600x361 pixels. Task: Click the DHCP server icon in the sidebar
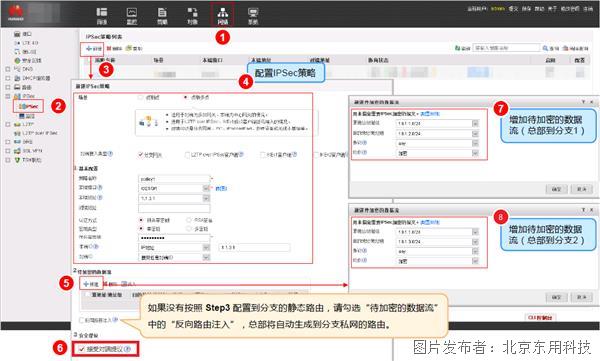[x=17, y=78]
